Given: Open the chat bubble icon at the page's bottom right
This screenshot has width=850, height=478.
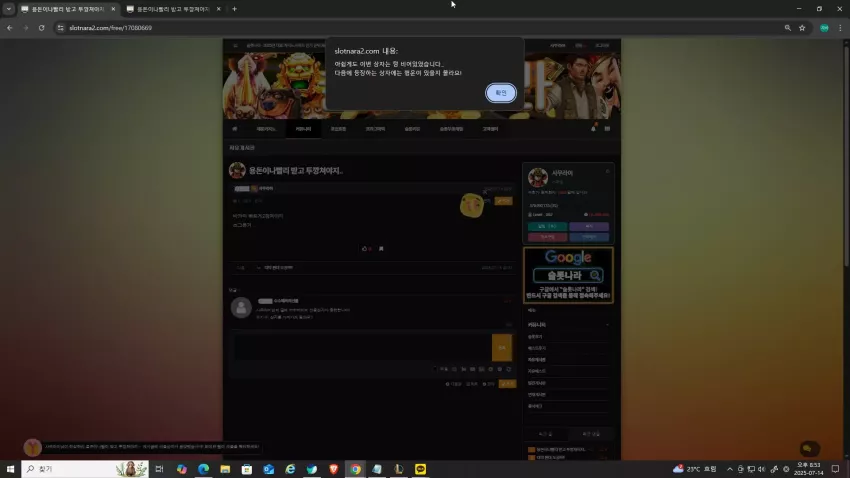Looking at the screenshot, I should click(809, 448).
